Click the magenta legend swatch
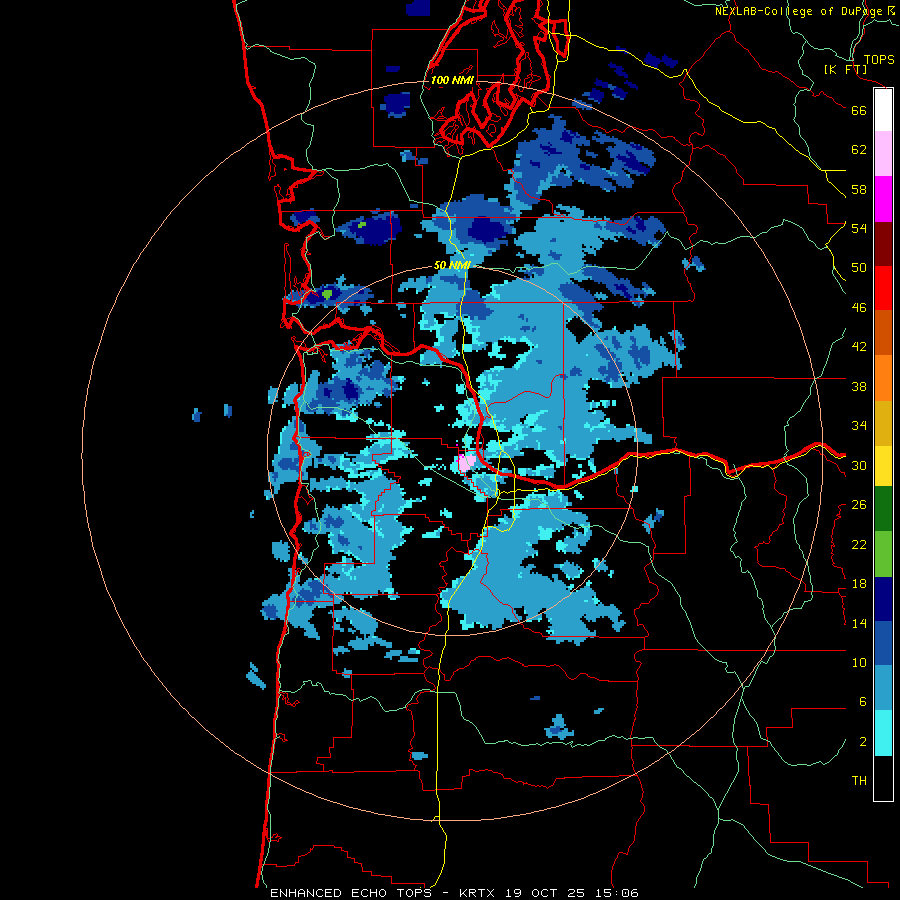 point(883,199)
